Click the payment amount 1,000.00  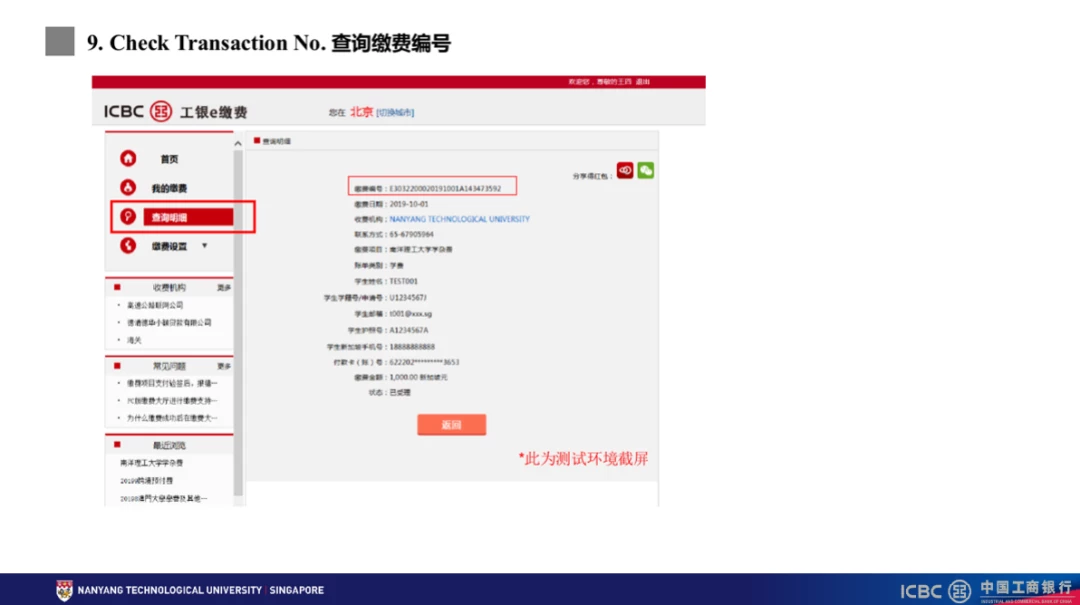point(404,377)
